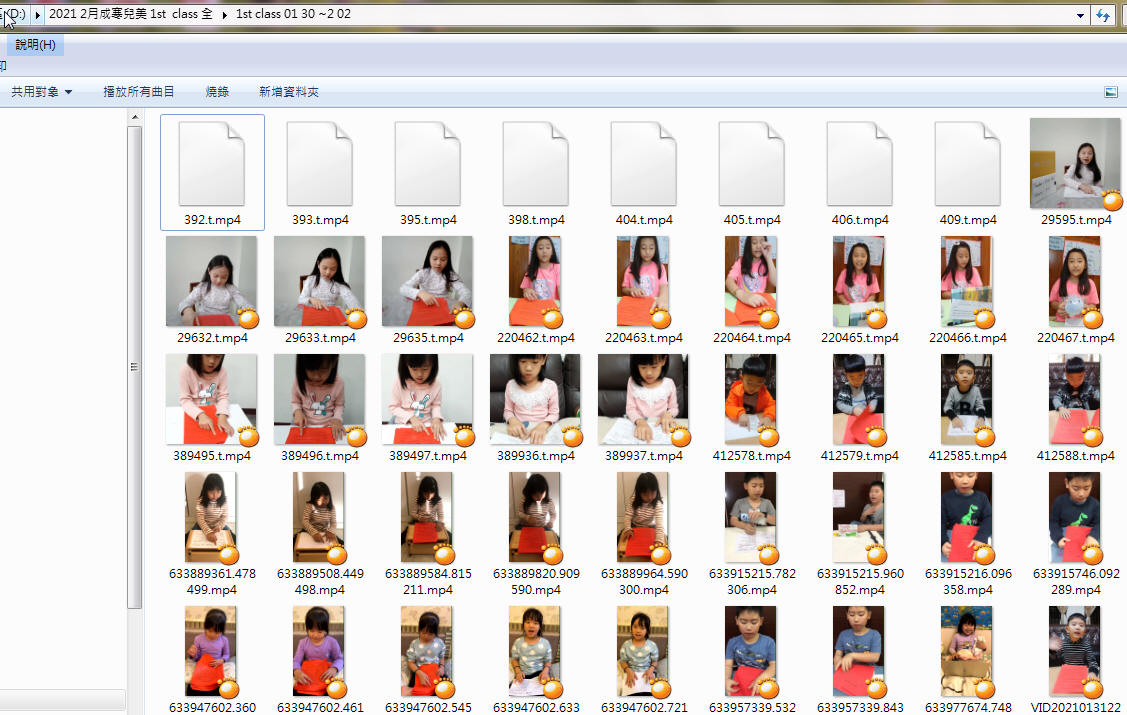Select the 392.t.mp4 file icon

[x=211, y=164]
